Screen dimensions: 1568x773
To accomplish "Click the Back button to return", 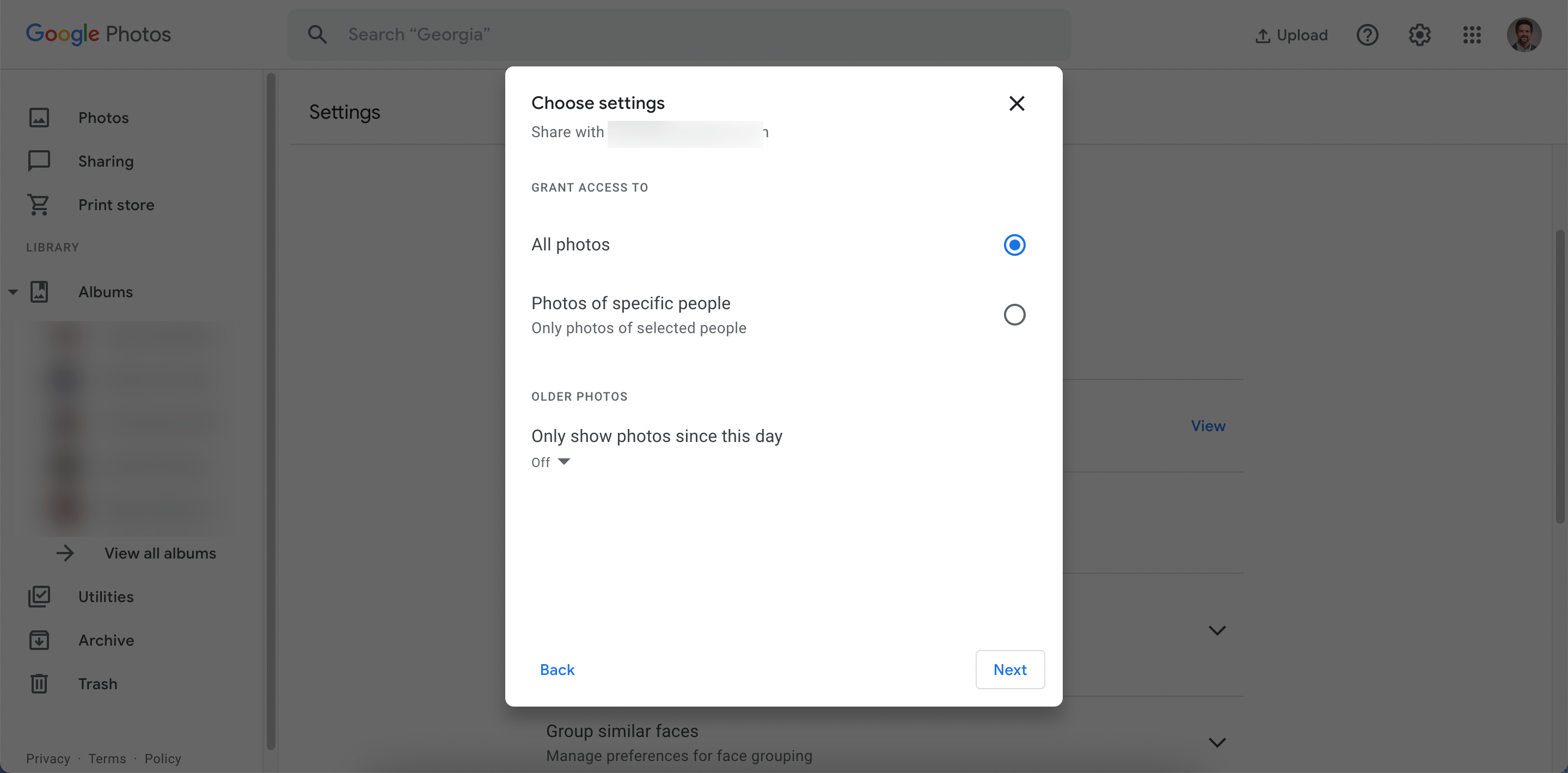I will pos(556,668).
